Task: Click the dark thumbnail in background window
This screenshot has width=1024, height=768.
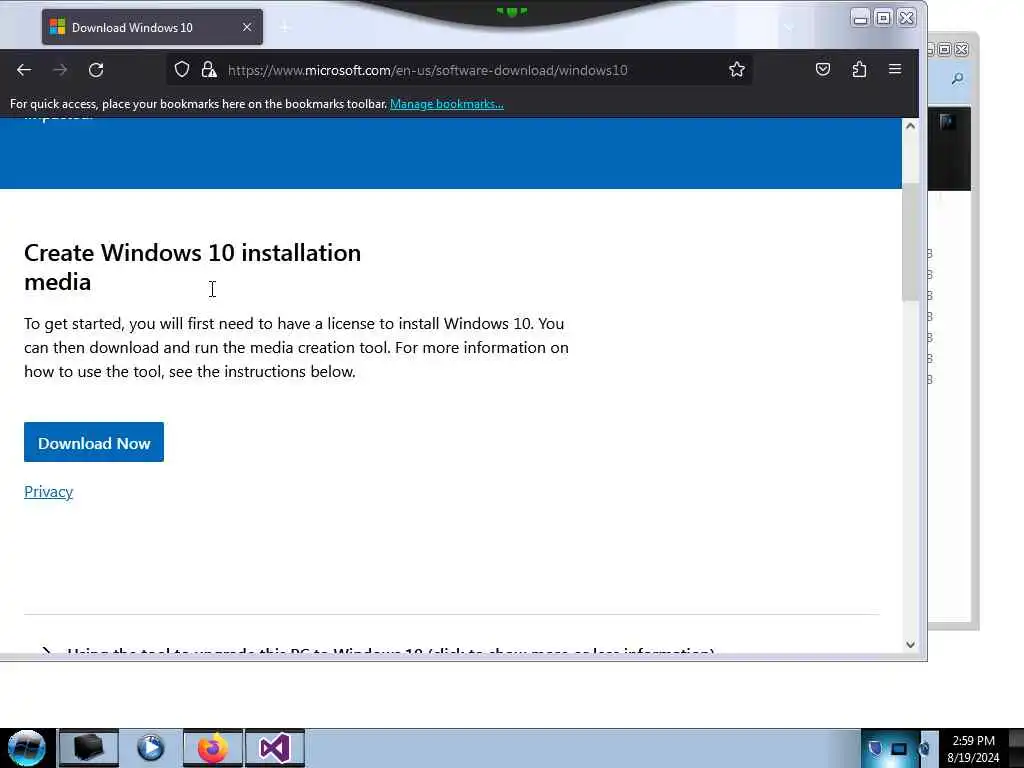Action: click(x=948, y=122)
